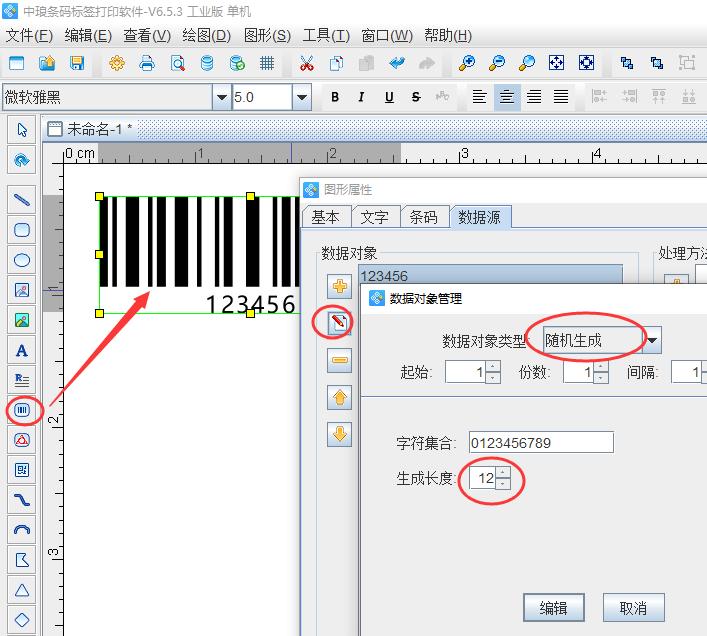Screen dimensions: 707x636
Task: Add a data object with plus icon
Action: coord(339,286)
